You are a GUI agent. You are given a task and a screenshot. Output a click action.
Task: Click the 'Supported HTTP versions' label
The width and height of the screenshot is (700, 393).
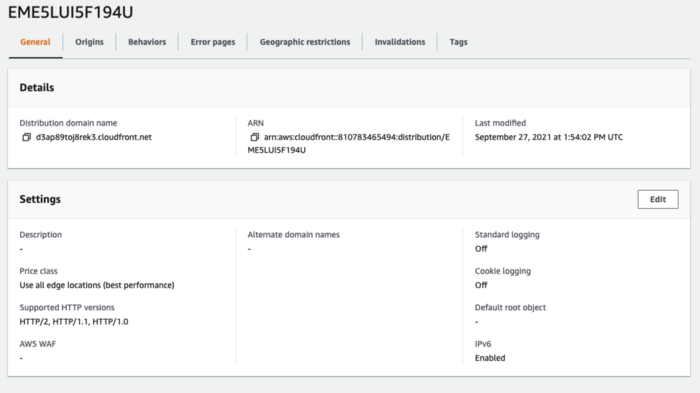pyautogui.click(x=67, y=307)
